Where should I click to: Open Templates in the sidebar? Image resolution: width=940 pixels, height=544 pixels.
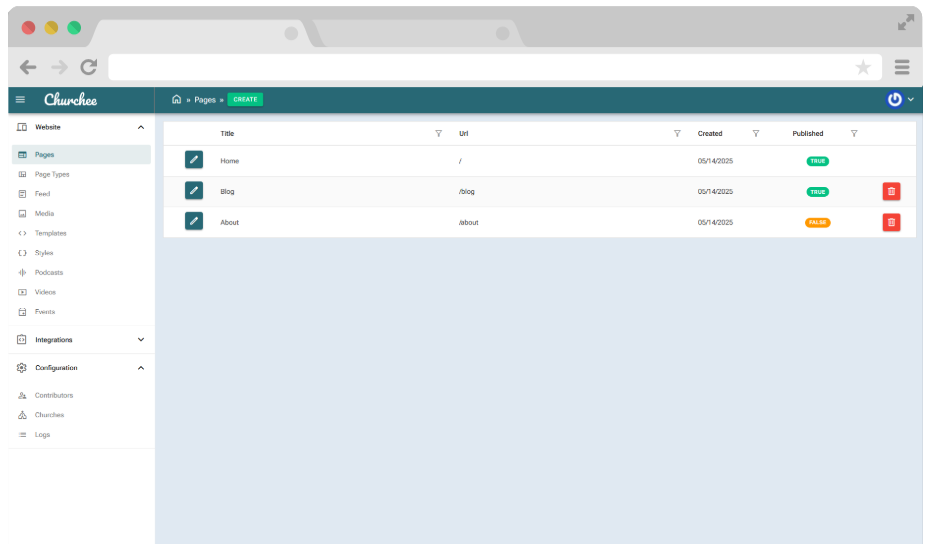(50, 233)
